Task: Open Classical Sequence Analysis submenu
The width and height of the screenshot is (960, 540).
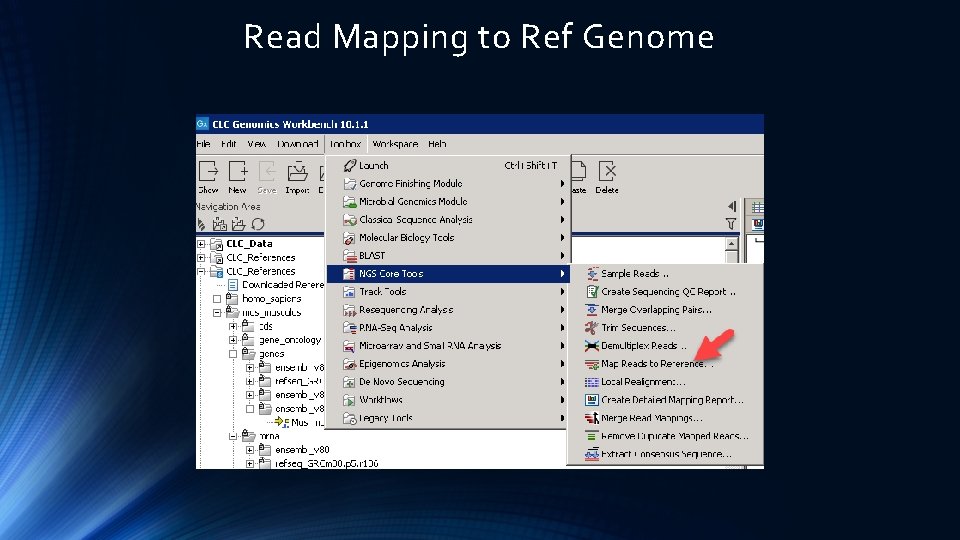Action: pyautogui.click(x=448, y=220)
